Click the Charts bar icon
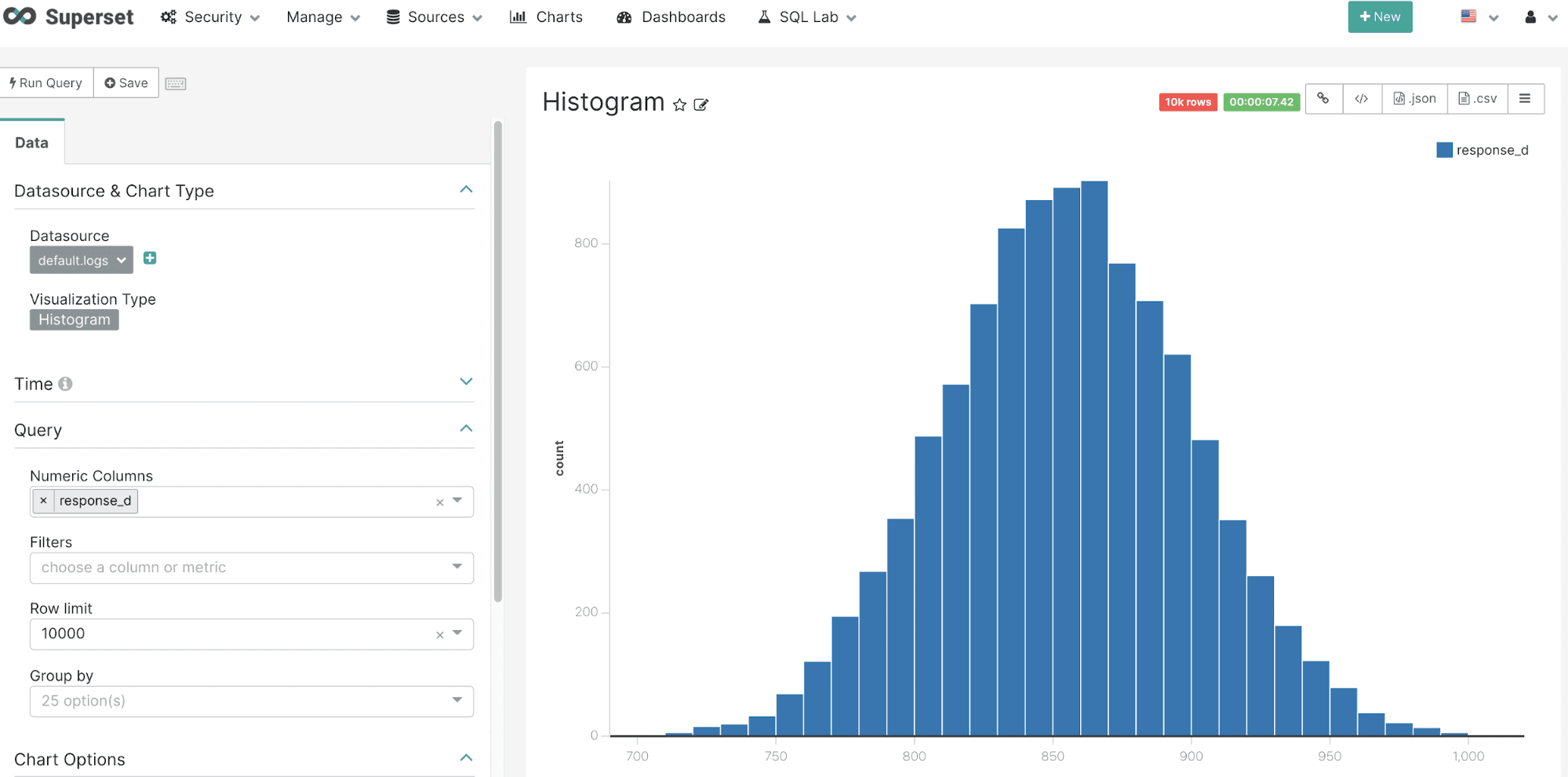This screenshot has height=777, width=1568. [x=518, y=17]
